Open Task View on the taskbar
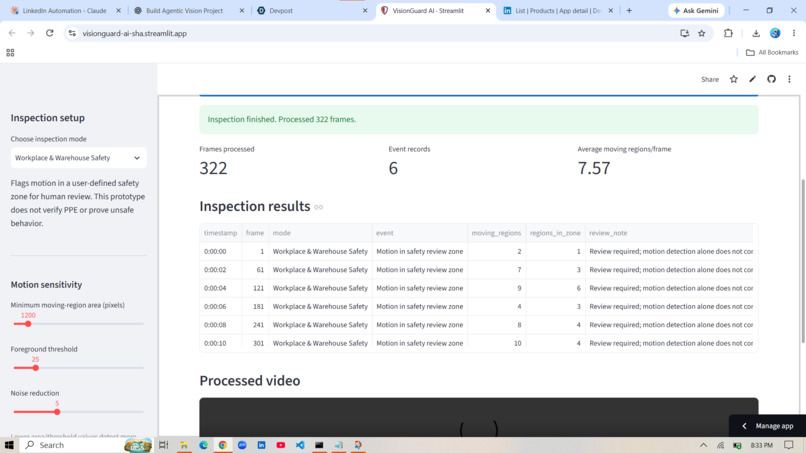806x453 pixels. 163,445
